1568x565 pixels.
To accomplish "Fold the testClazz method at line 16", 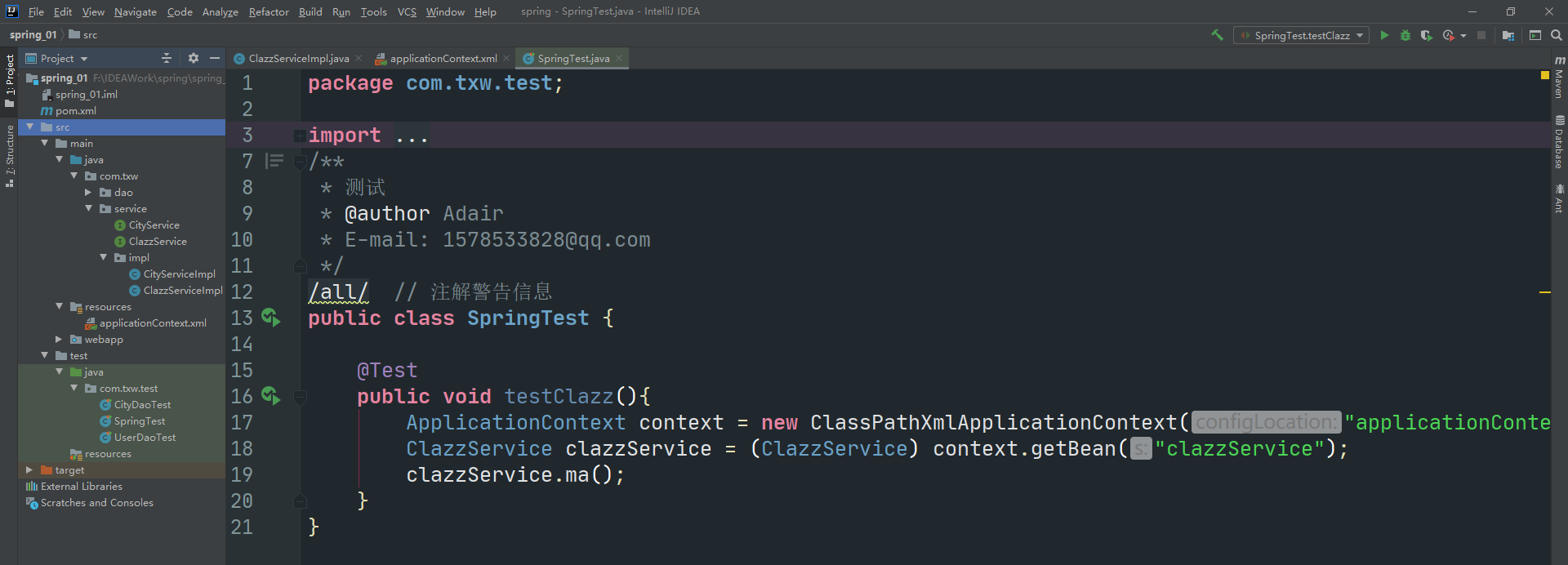I will (x=300, y=397).
